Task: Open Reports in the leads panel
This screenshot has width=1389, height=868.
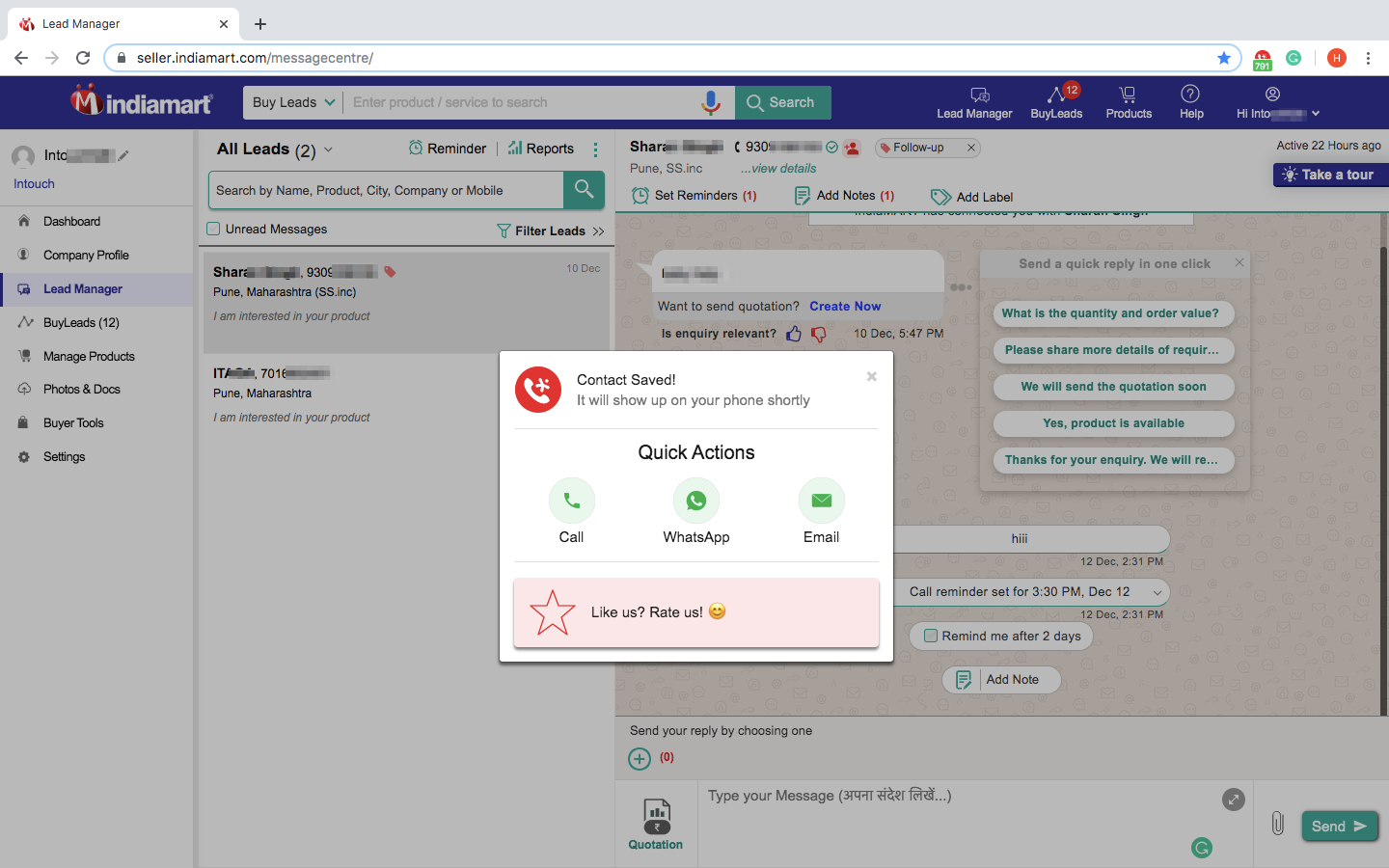Action: pos(541,149)
